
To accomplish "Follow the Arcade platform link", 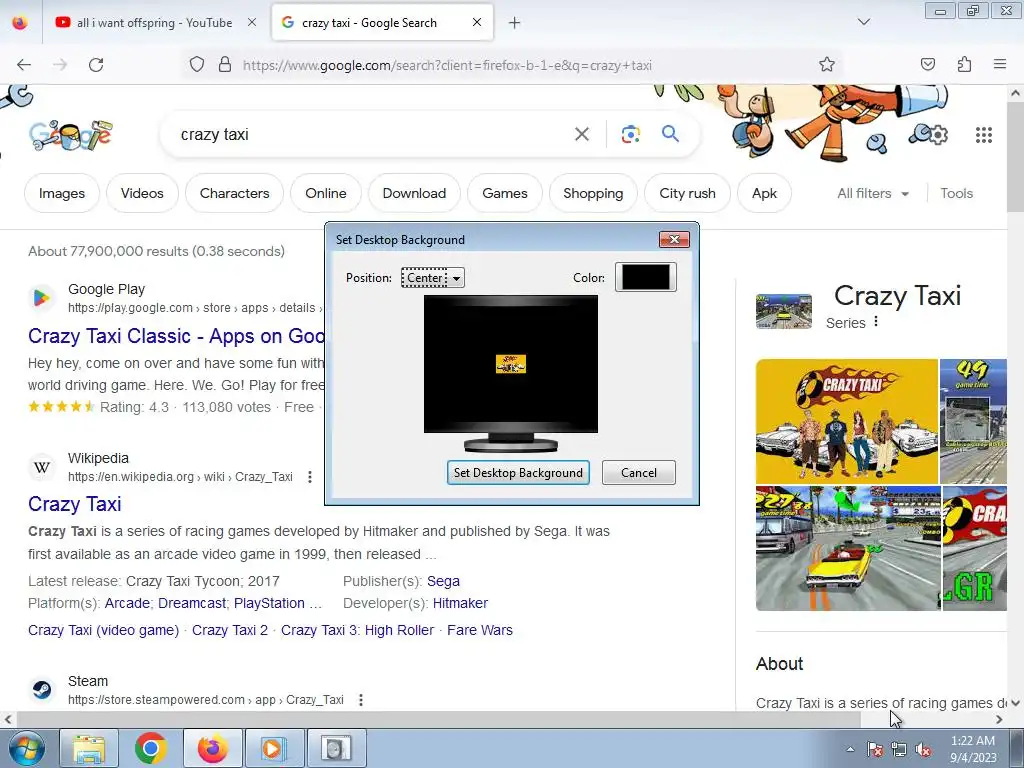I will click(127, 603).
